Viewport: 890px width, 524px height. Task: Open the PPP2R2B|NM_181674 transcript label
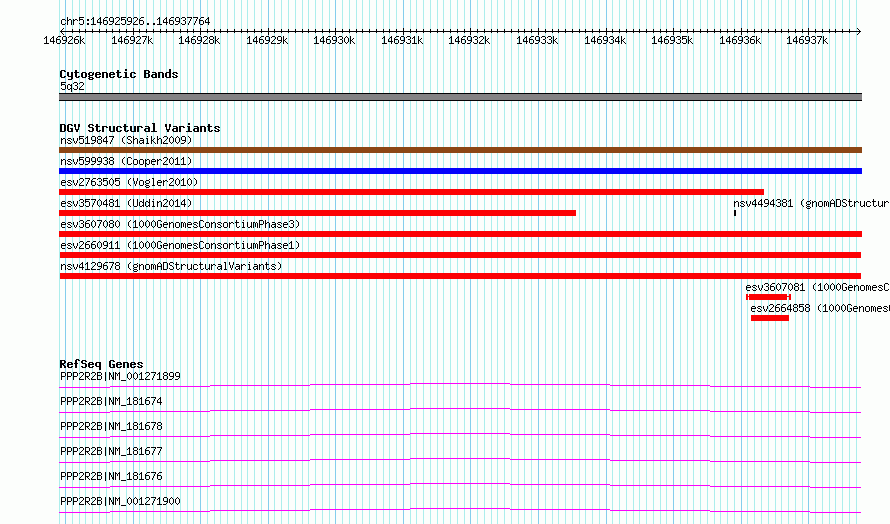111,401
